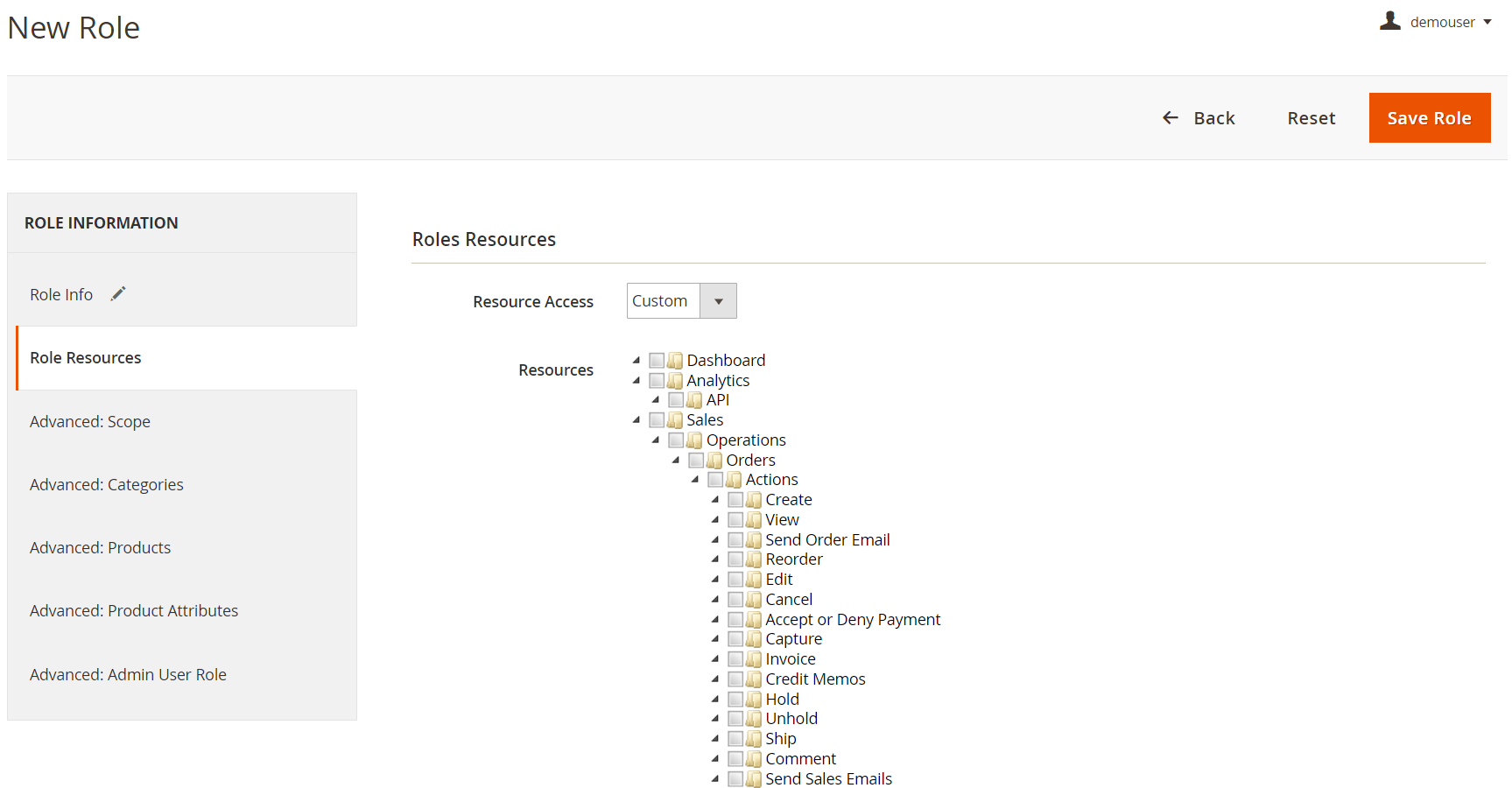Toggle the API tree arrow
This screenshot has height=788, width=1512.
click(x=656, y=400)
